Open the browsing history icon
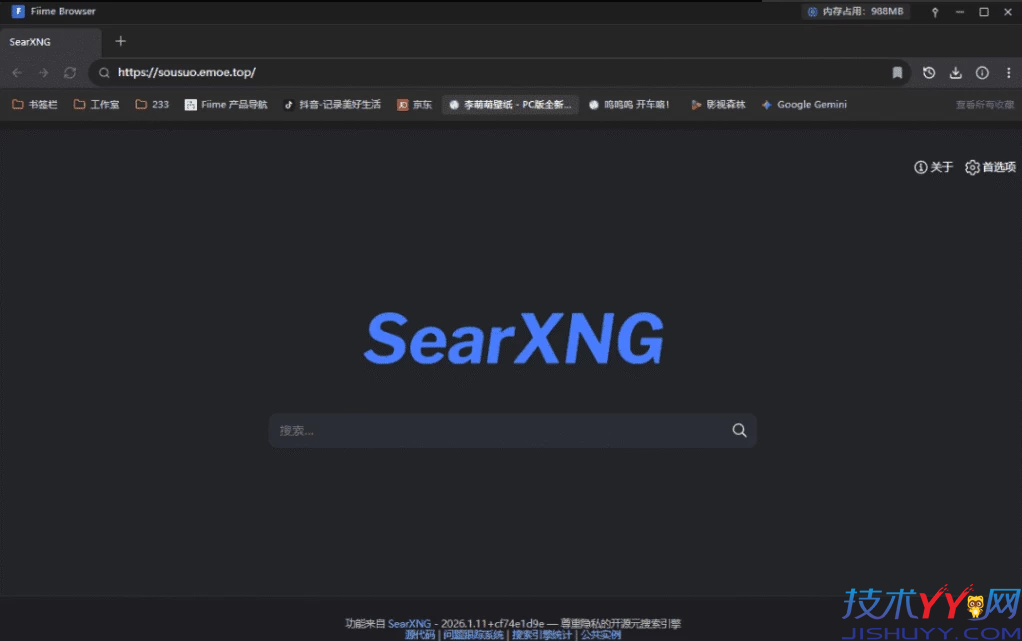 tap(929, 72)
